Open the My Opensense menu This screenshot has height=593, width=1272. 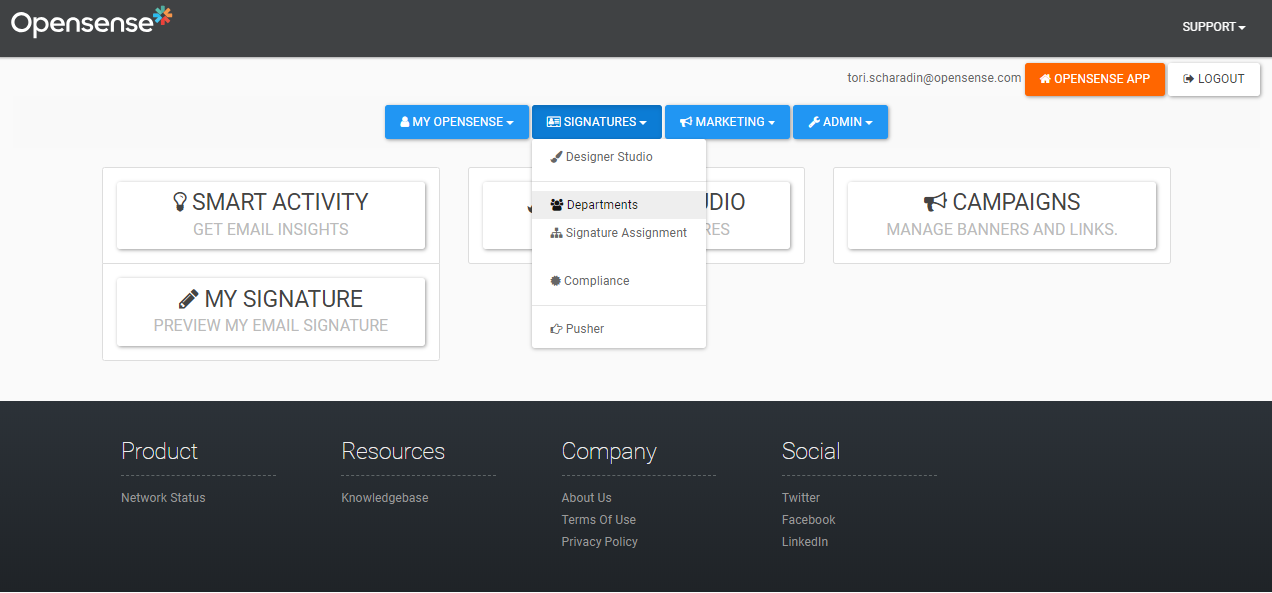(x=457, y=122)
